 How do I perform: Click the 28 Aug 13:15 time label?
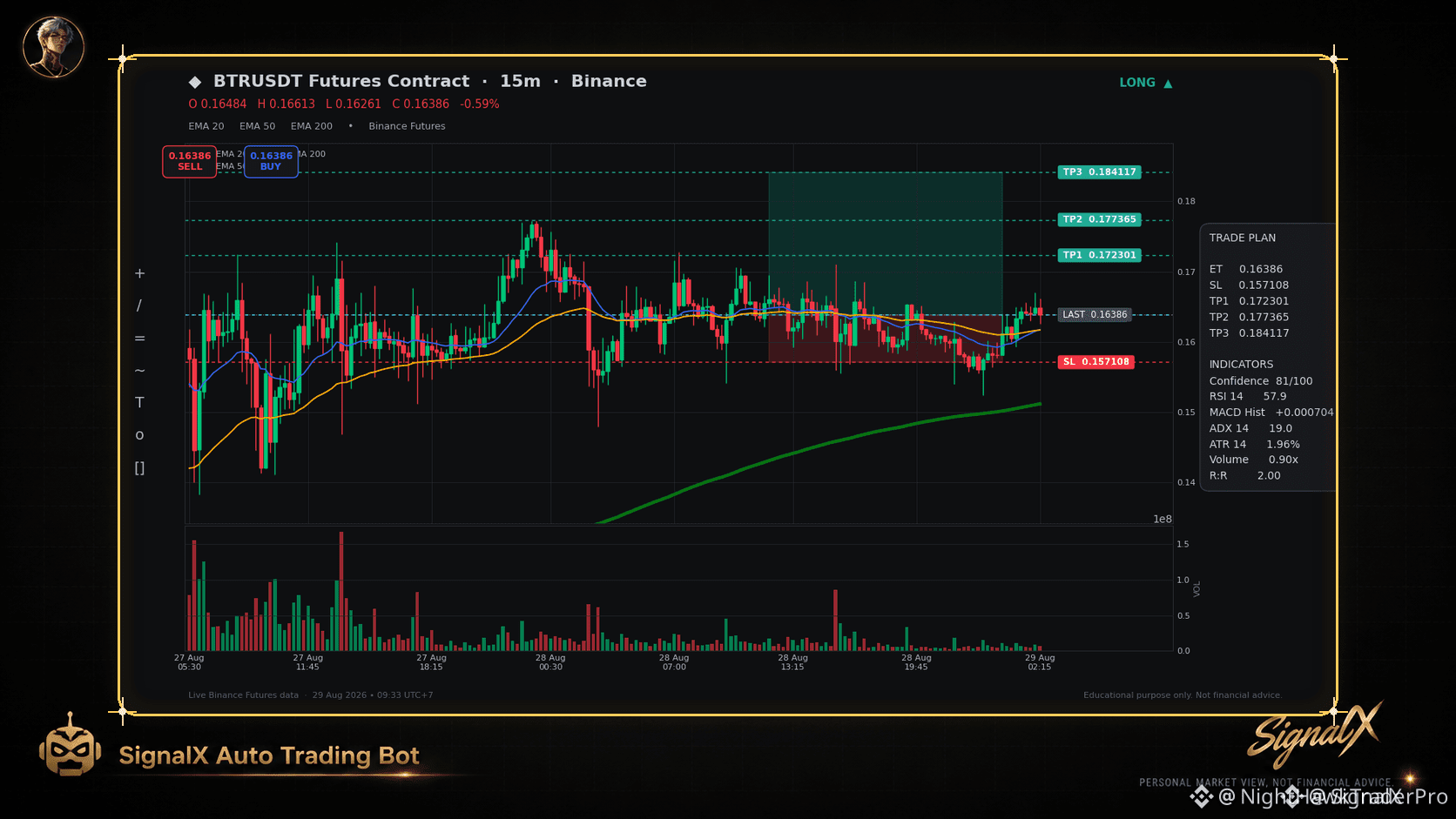click(792, 662)
